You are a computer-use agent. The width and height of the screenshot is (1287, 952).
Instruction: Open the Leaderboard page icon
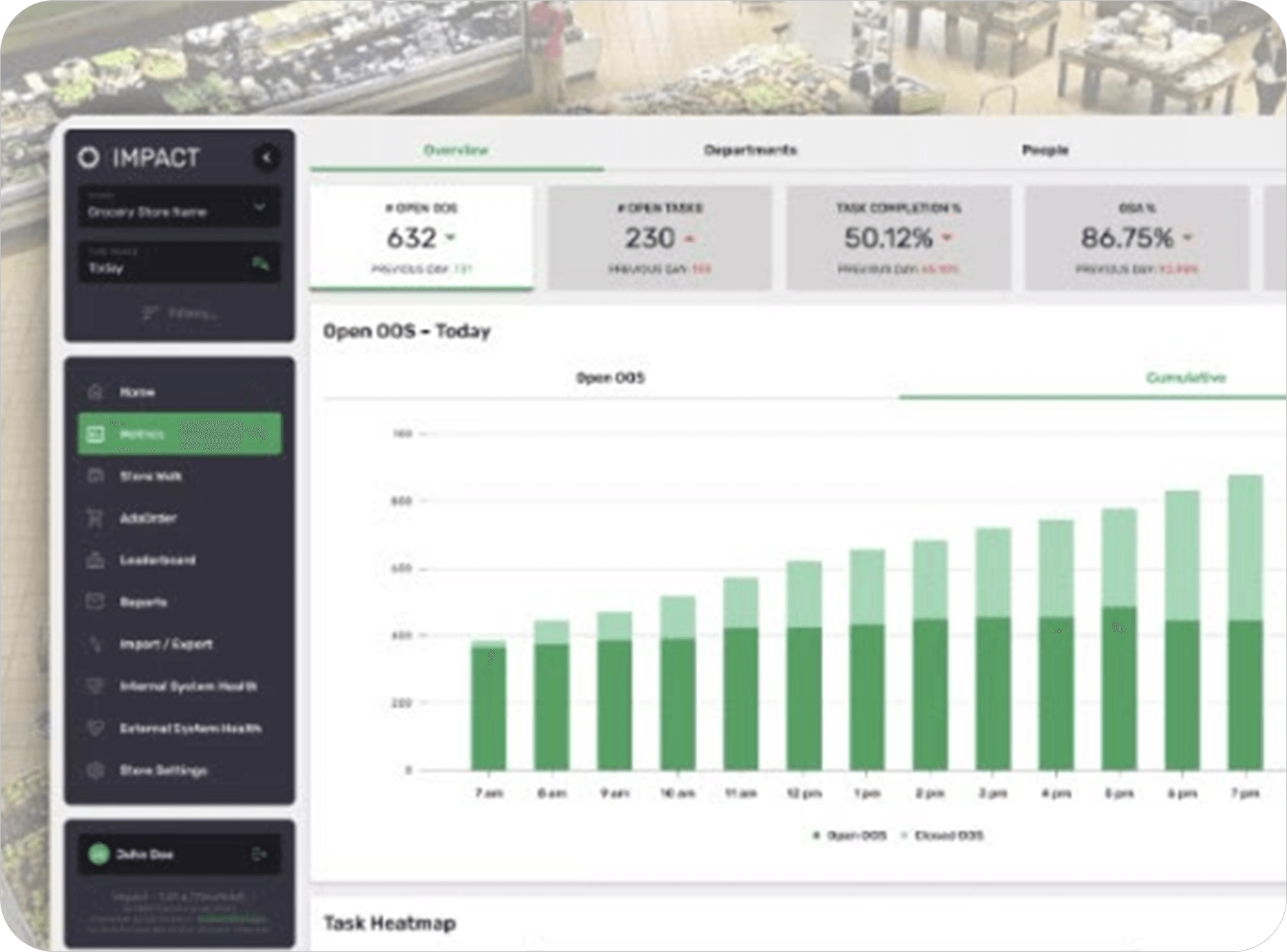(x=96, y=560)
